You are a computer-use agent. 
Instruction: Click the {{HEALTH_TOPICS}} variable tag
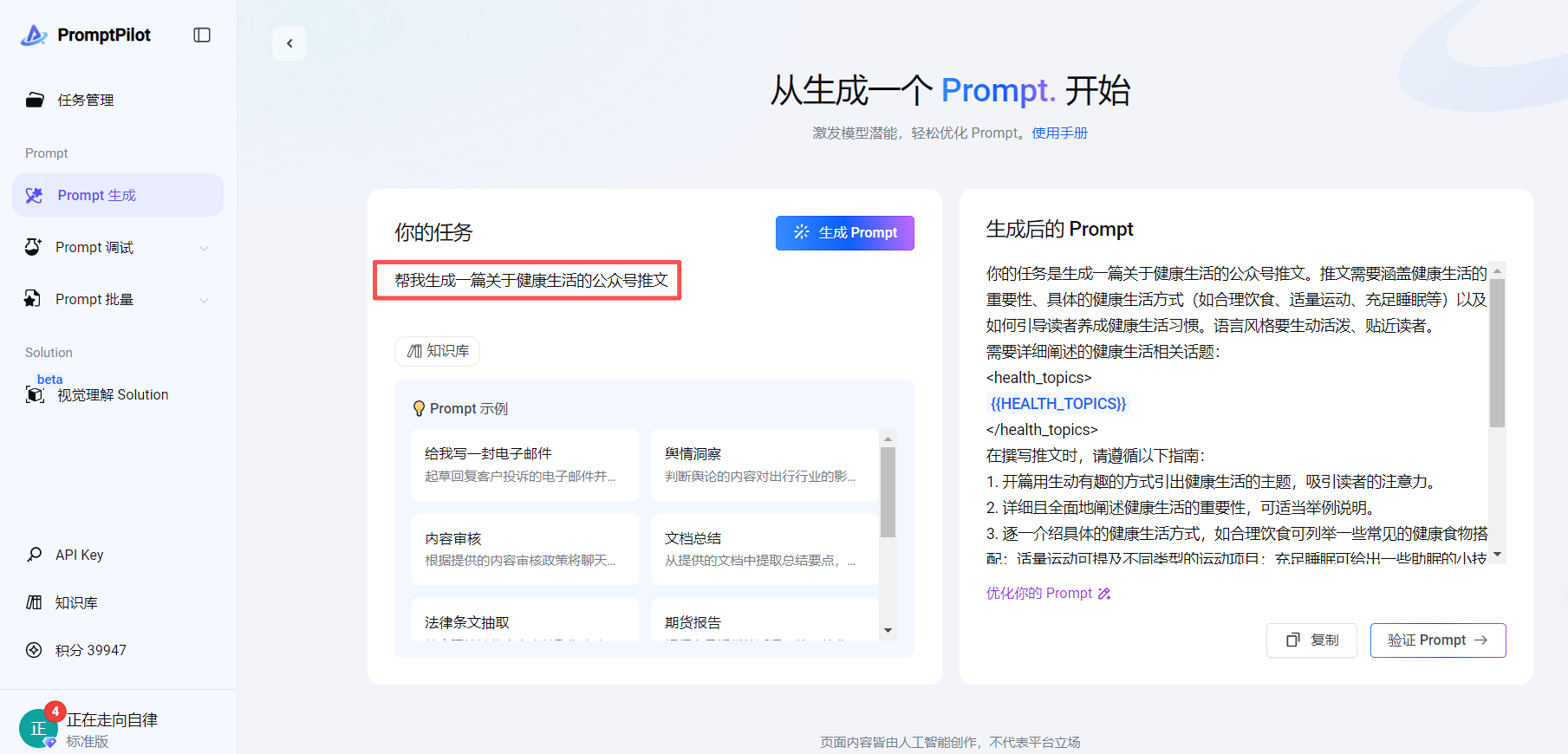pos(1058,404)
